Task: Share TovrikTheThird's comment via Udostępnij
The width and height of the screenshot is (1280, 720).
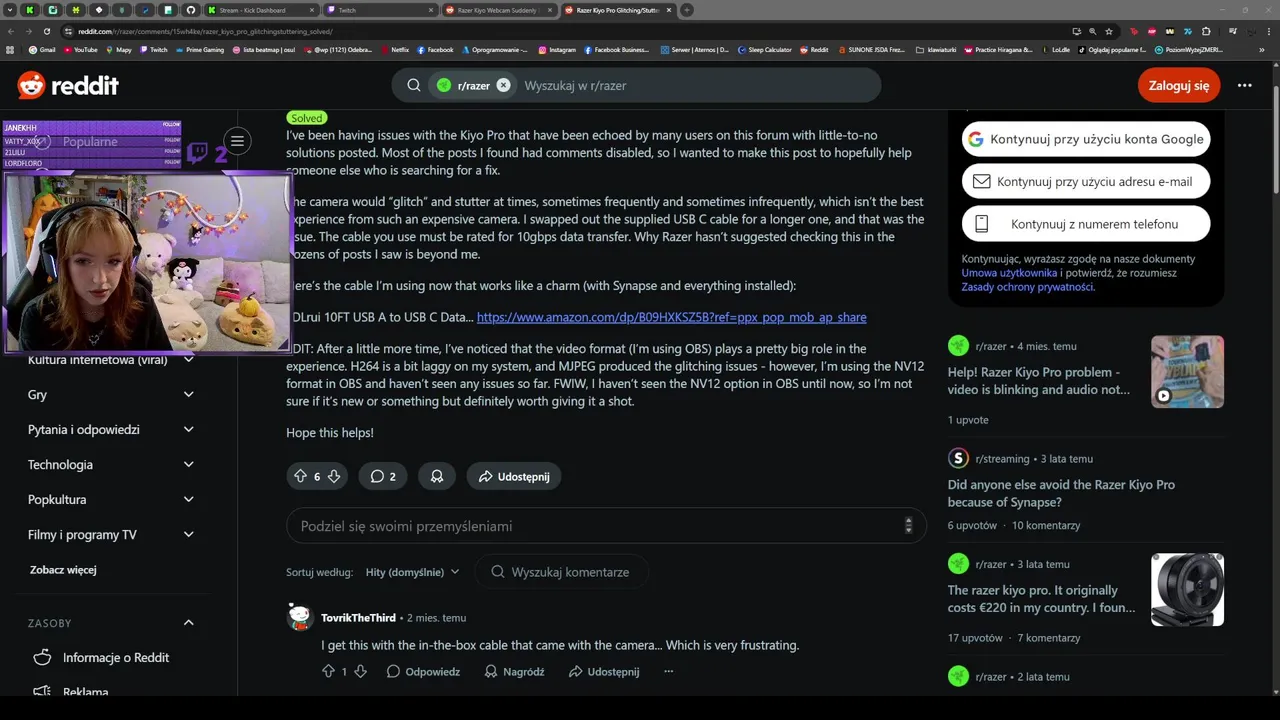Action: [604, 672]
